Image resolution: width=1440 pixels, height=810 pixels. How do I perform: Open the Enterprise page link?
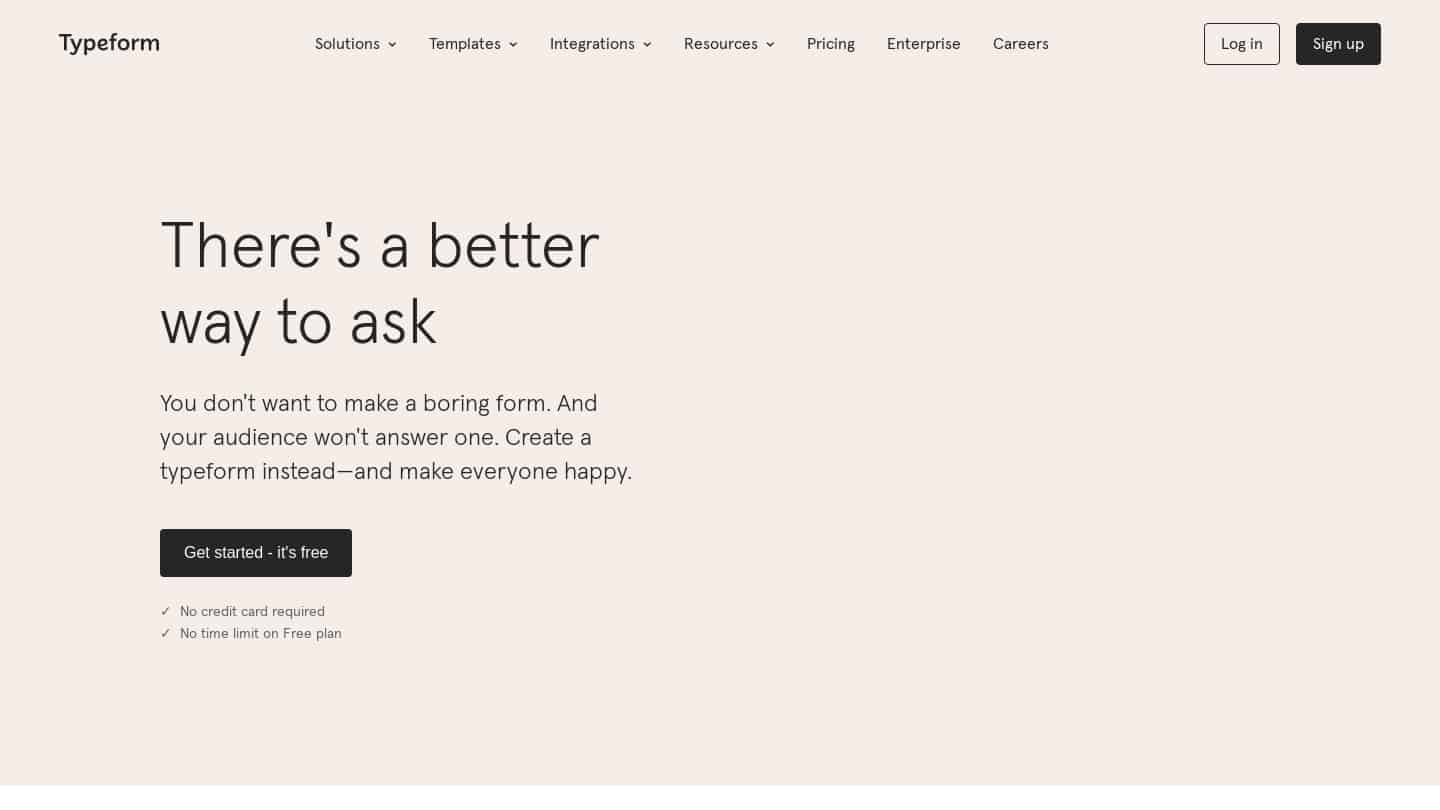[924, 44]
